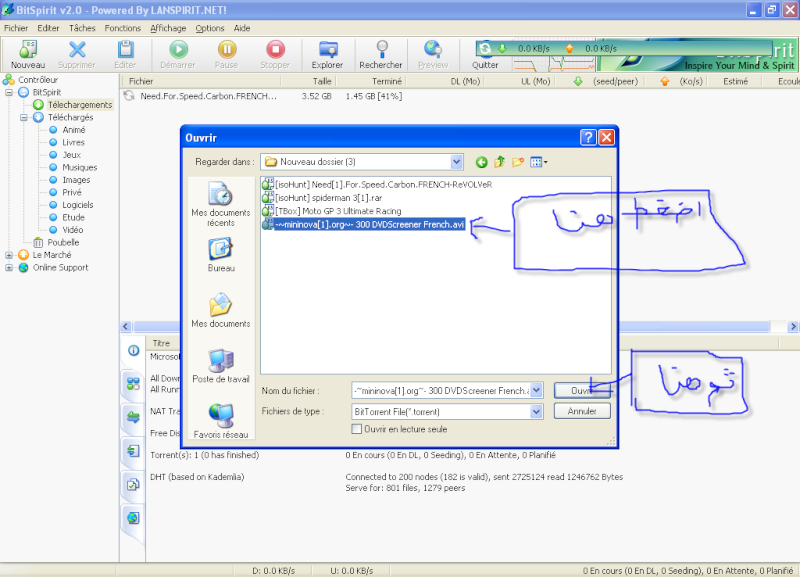Click the Supprimer toolbar icon
The image size is (800, 577).
(77, 55)
